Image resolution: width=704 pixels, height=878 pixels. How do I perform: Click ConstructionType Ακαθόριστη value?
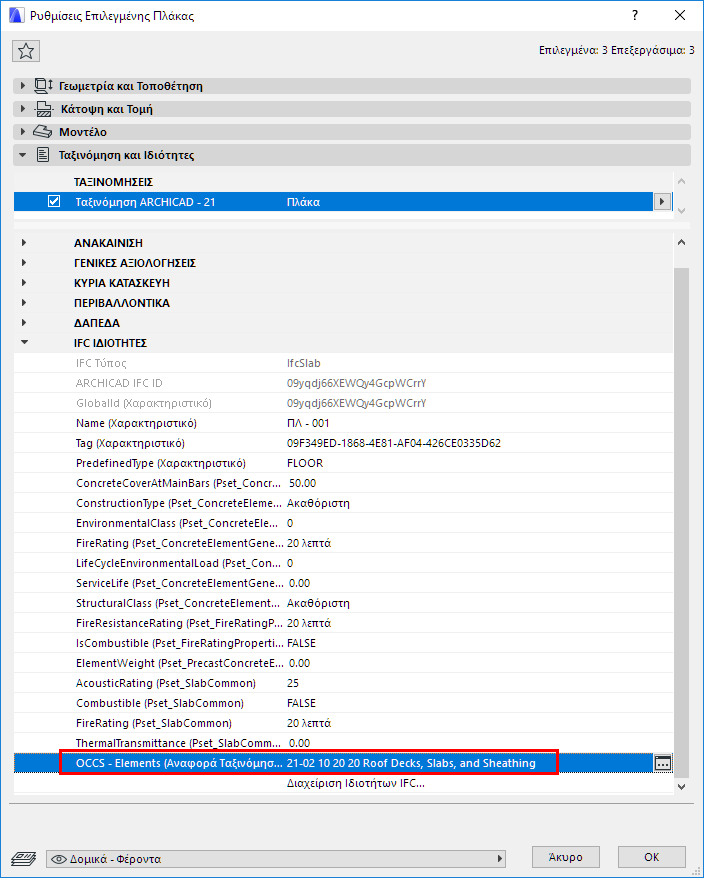point(318,503)
